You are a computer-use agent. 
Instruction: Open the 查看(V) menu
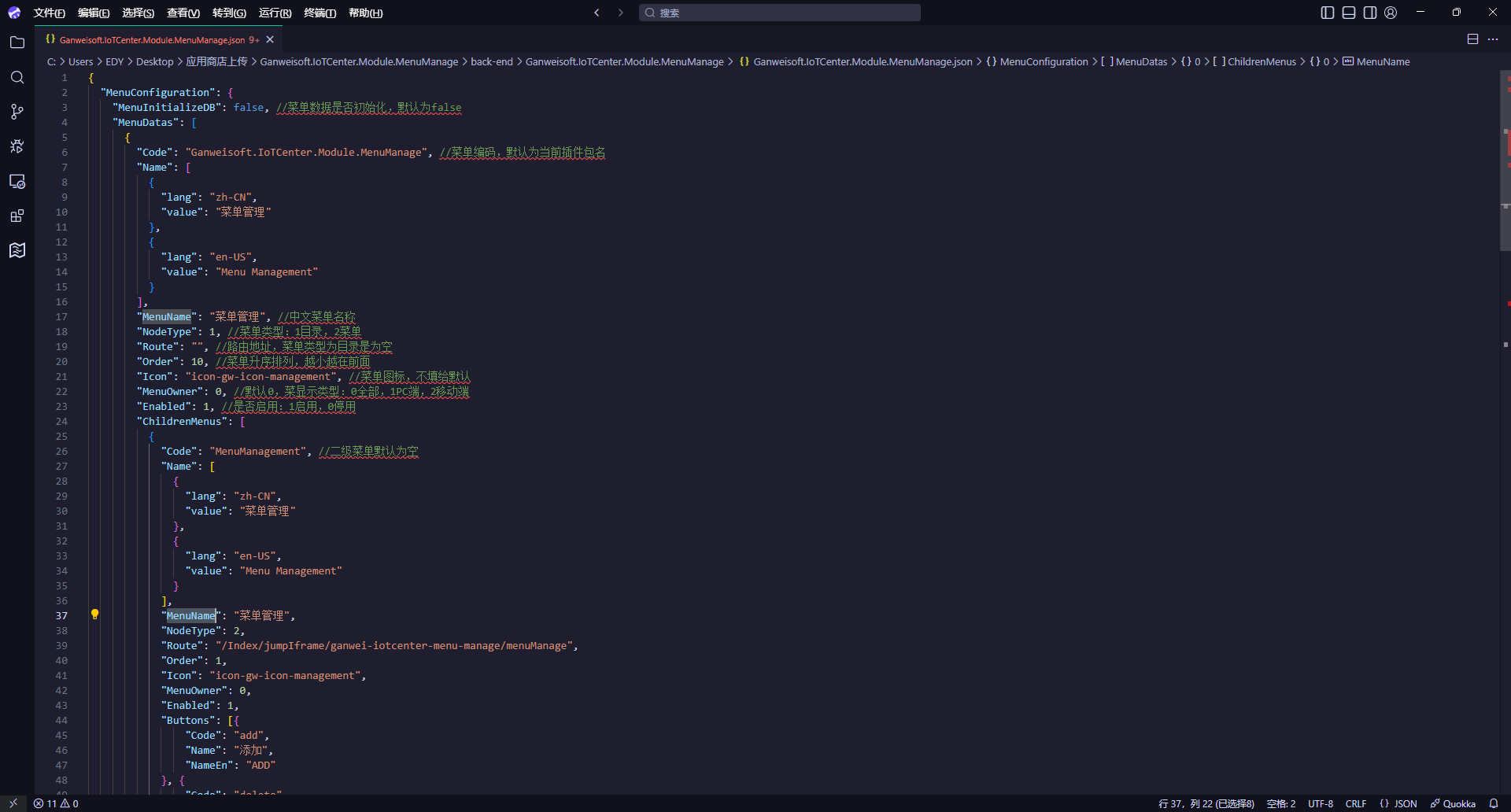[x=183, y=13]
